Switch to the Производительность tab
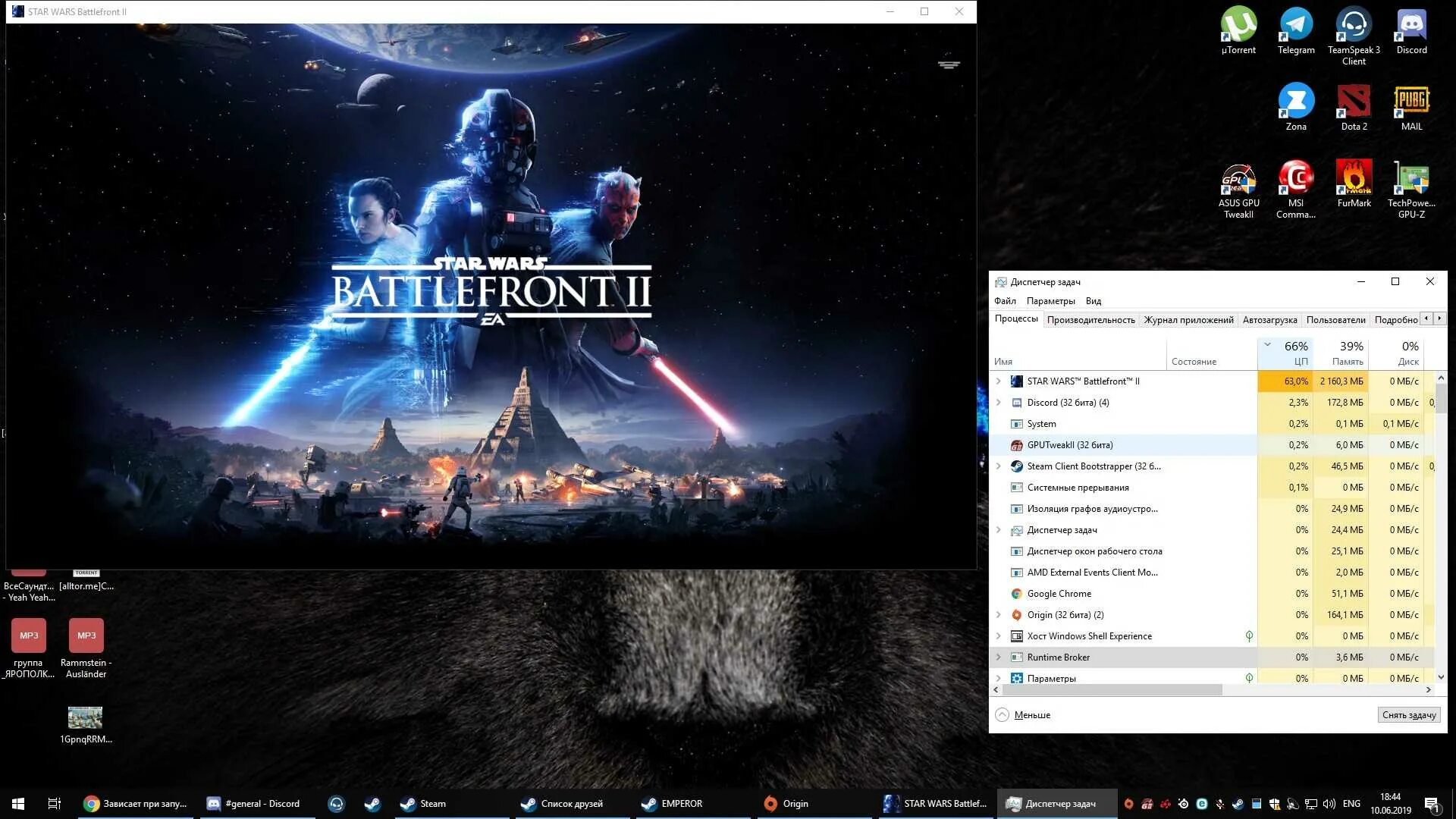Viewport: 1456px width, 819px height. pos(1090,320)
